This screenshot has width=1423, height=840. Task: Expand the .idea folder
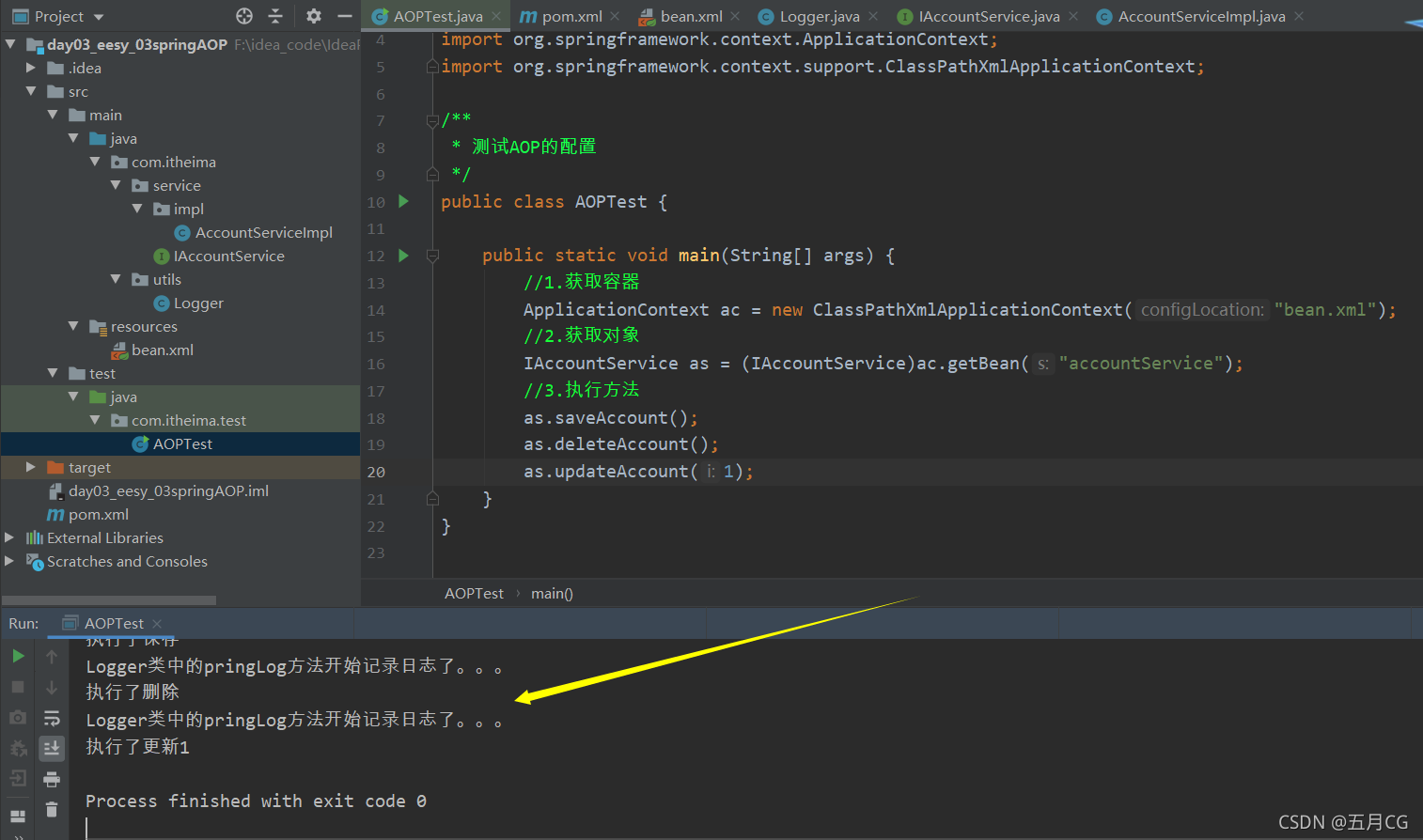click(x=31, y=68)
